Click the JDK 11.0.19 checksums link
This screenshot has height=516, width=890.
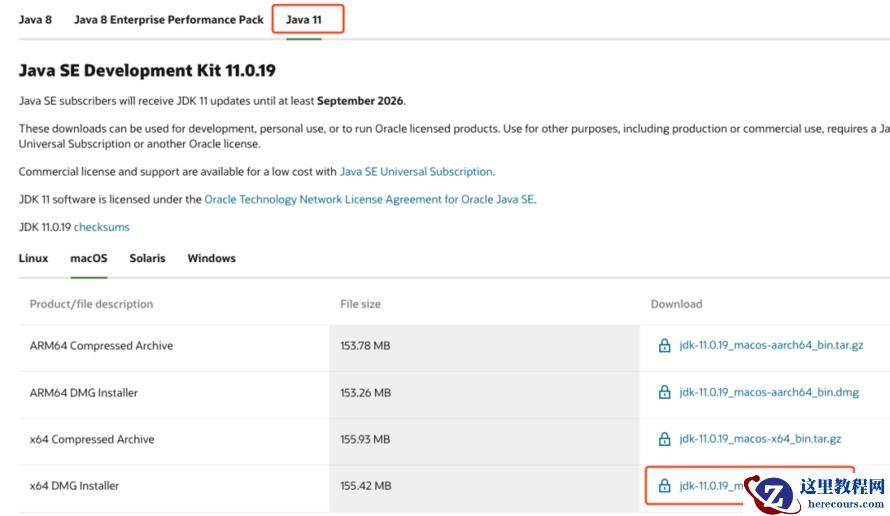coord(101,227)
